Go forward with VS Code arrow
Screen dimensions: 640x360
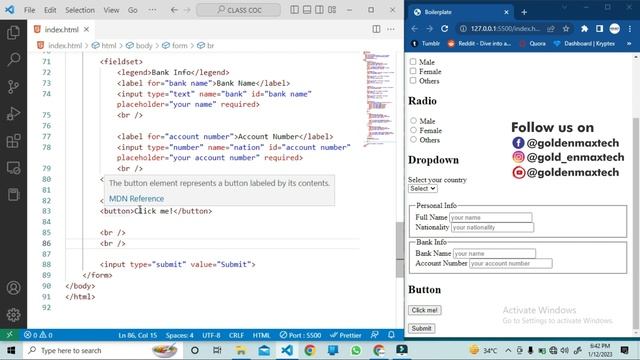(187, 10)
